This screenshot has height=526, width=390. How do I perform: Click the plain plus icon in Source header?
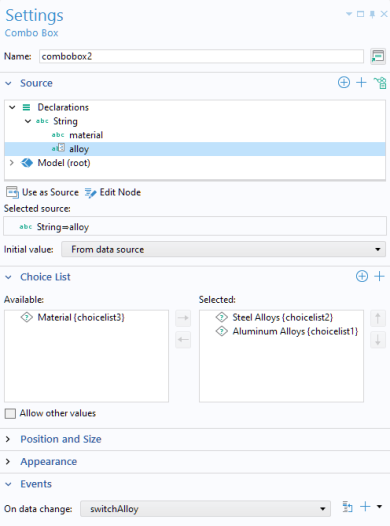(x=361, y=83)
